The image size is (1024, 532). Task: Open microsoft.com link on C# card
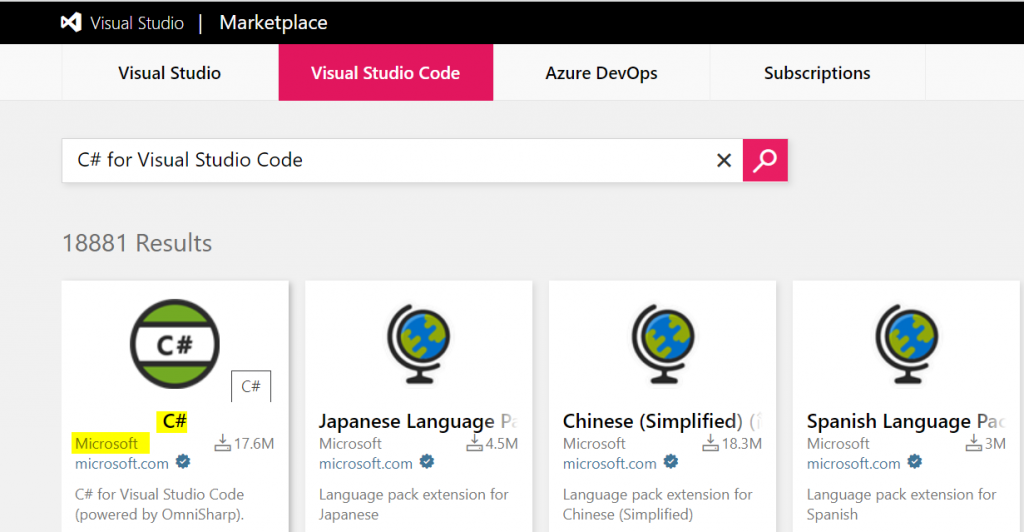pyautogui.click(x=121, y=464)
